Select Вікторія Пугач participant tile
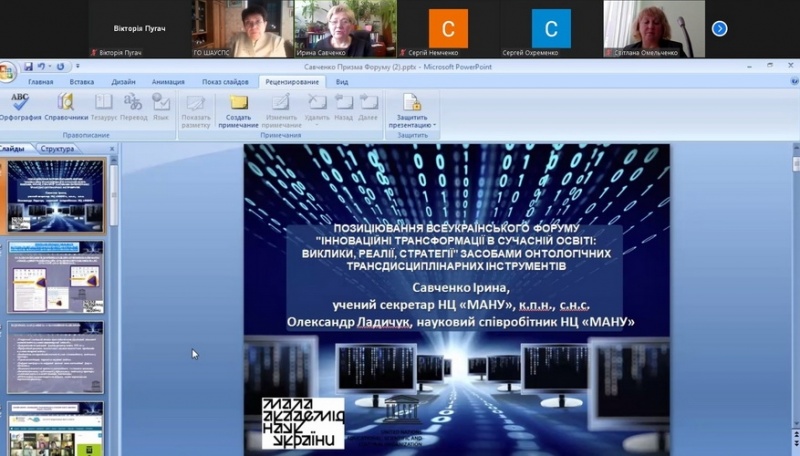This screenshot has width=800, height=456. pos(140,29)
